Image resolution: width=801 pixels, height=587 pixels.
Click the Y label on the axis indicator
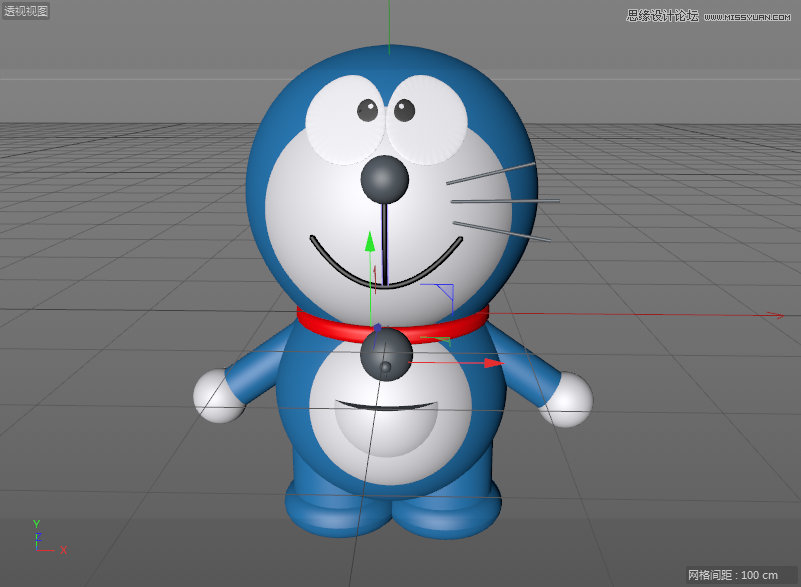point(35,523)
